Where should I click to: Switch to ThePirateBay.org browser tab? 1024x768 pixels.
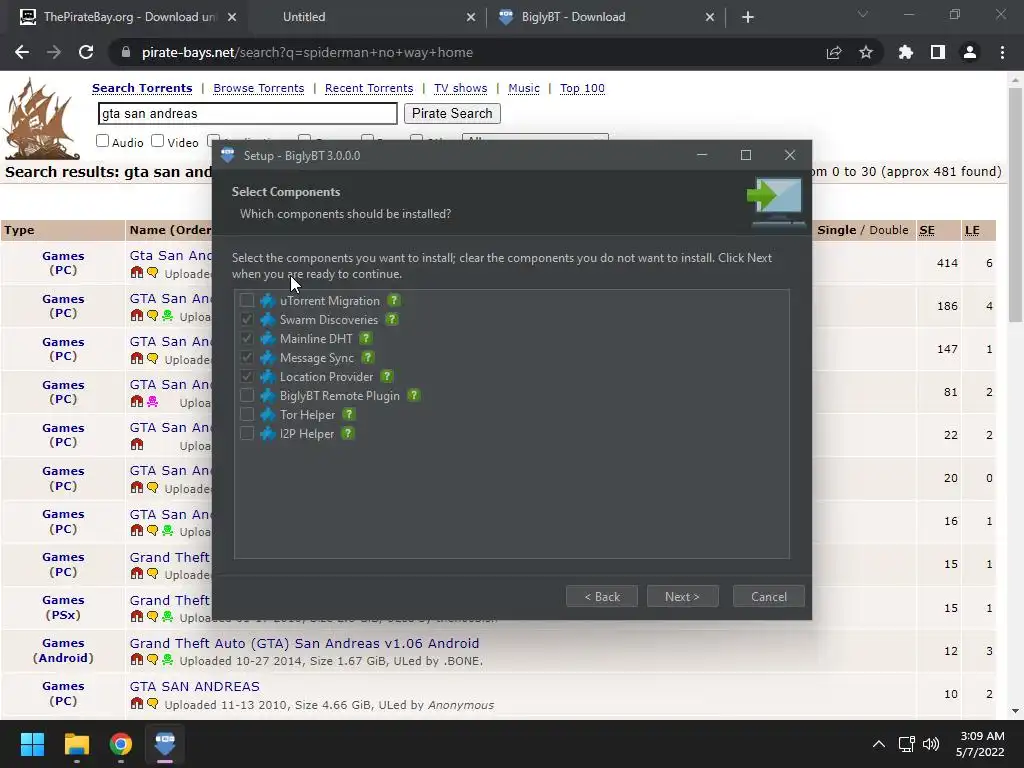(125, 17)
